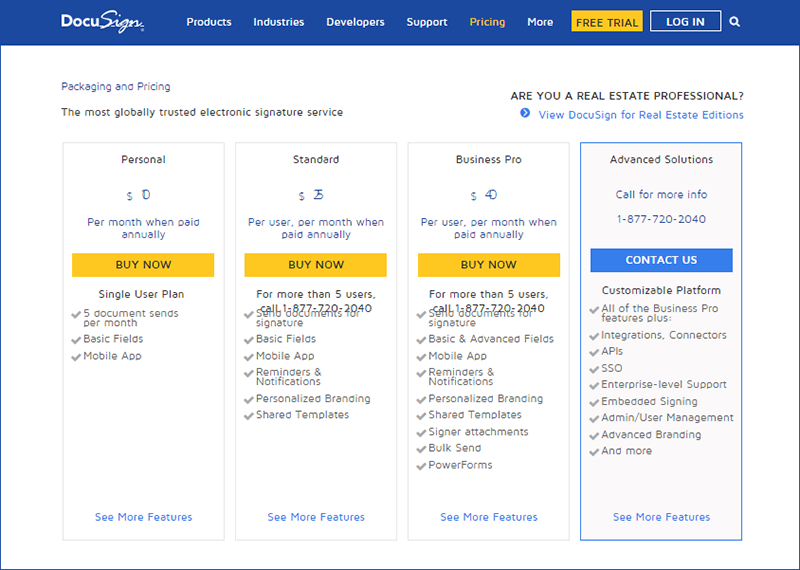Screen dimensions: 800x570
Task: Click the 1-877-720-2040 number under Call for more info
Action: point(661,219)
